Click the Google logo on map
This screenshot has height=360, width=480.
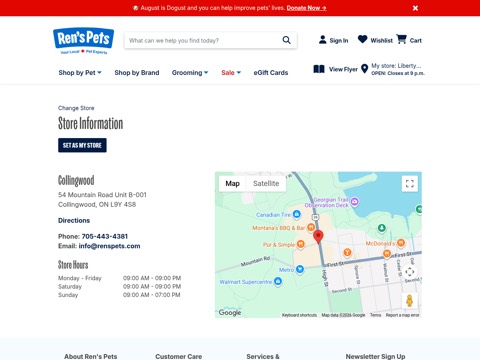point(230,312)
